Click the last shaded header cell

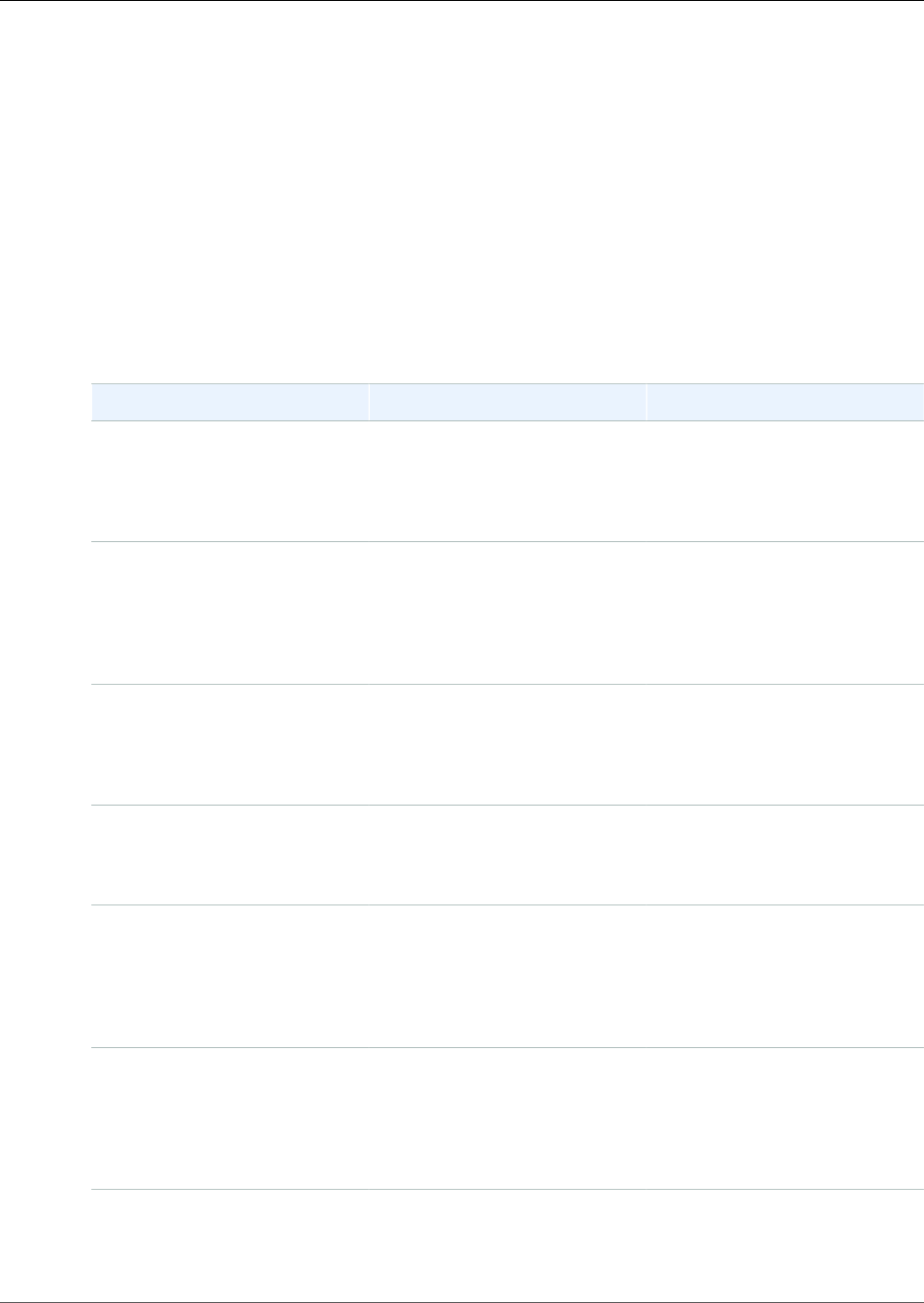pos(785,402)
